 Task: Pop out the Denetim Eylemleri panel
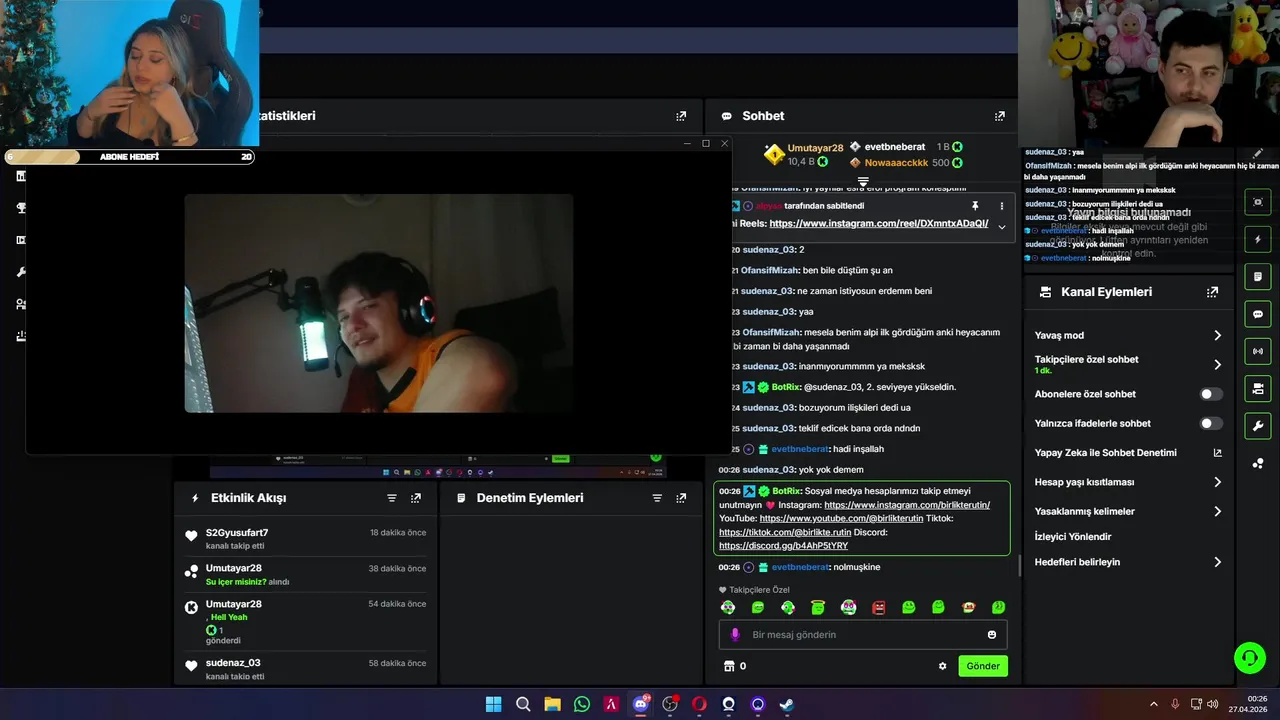(681, 498)
